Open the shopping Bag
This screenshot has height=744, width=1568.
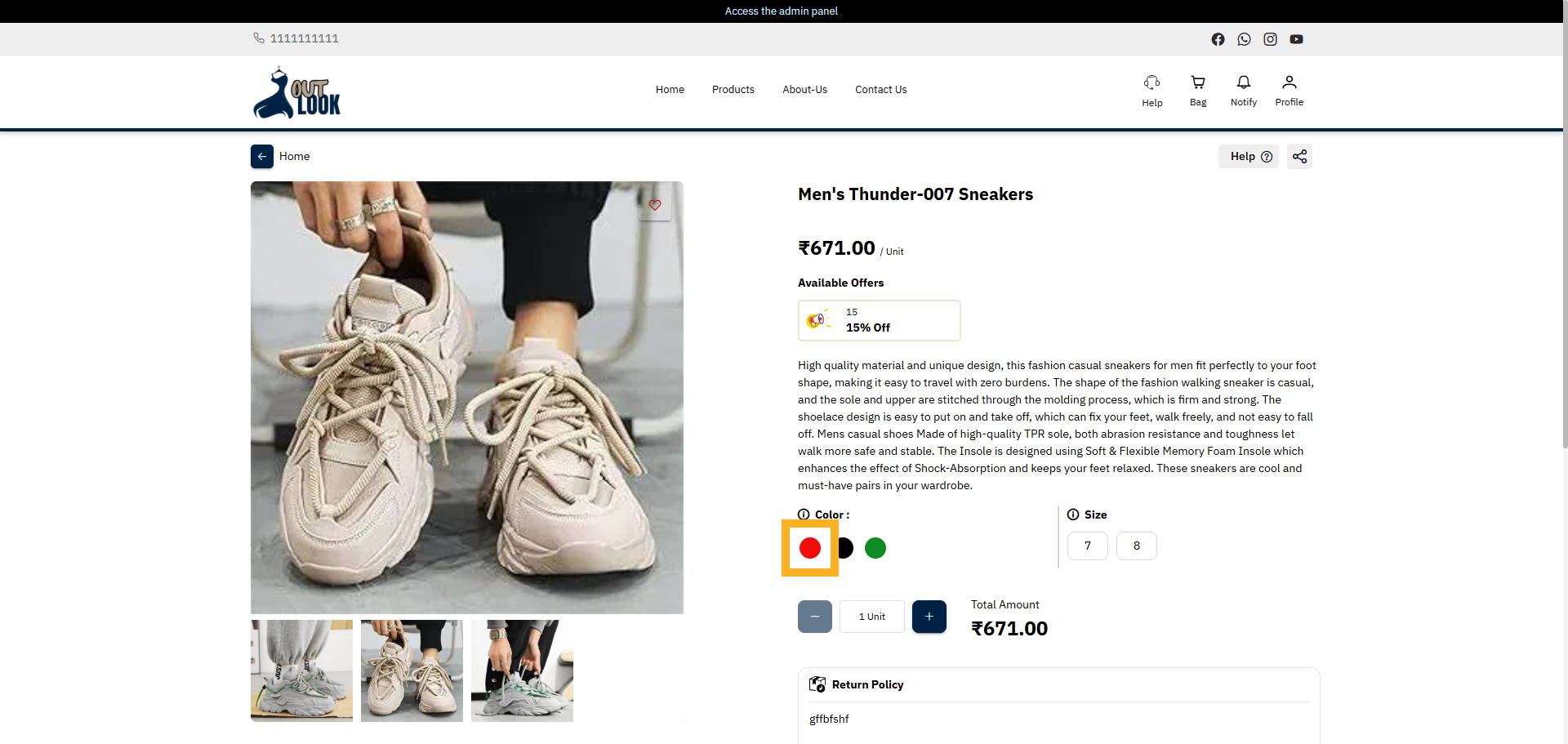(1198, 90)
